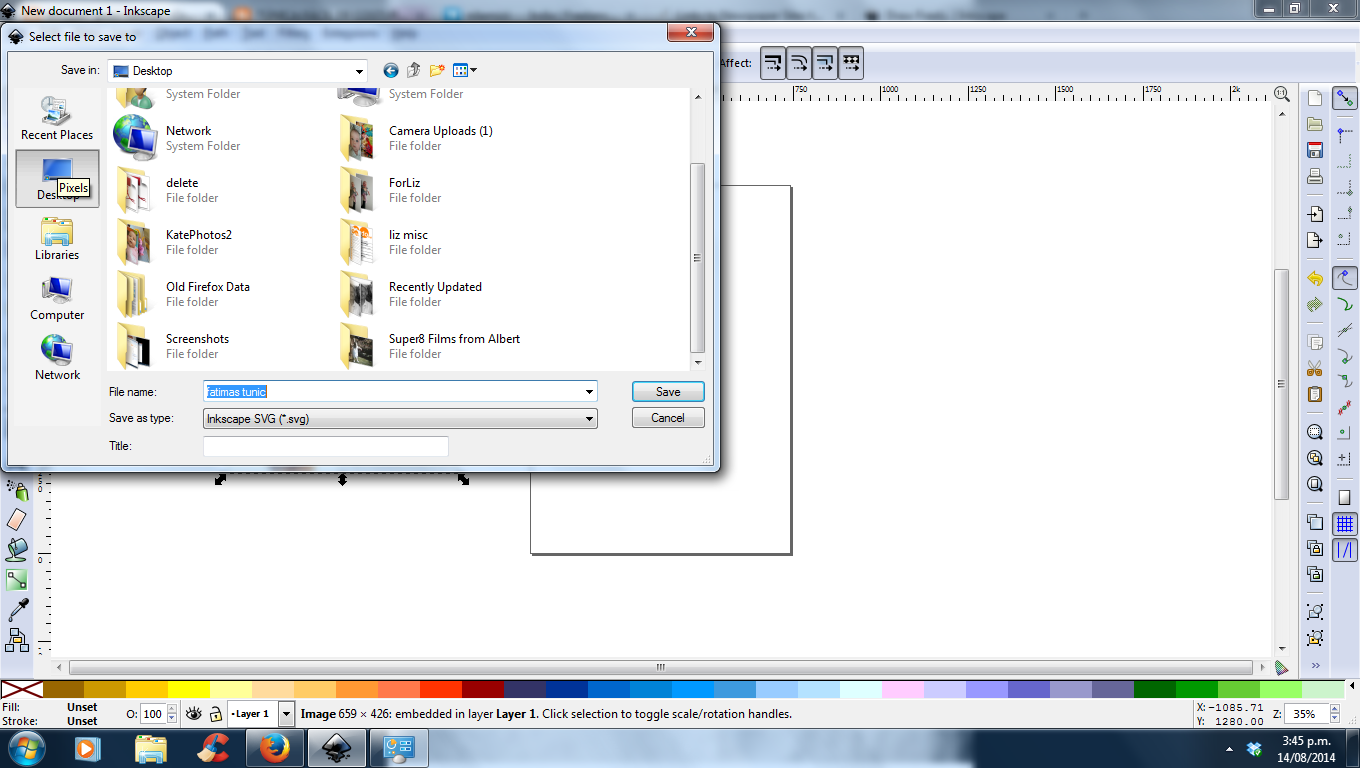Viewport: 1360px width, 768px height.
Task: Click the Print document icon
Action: pos(1315,177)
